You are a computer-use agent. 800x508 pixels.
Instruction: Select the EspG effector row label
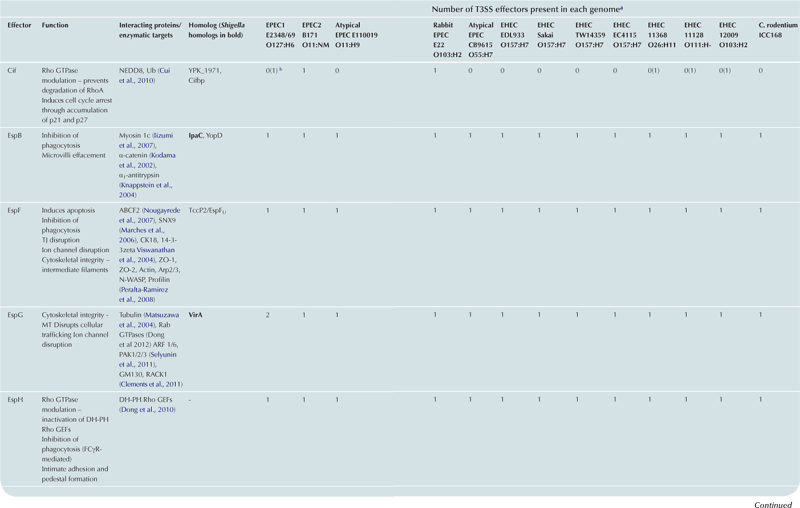point(15,314)
